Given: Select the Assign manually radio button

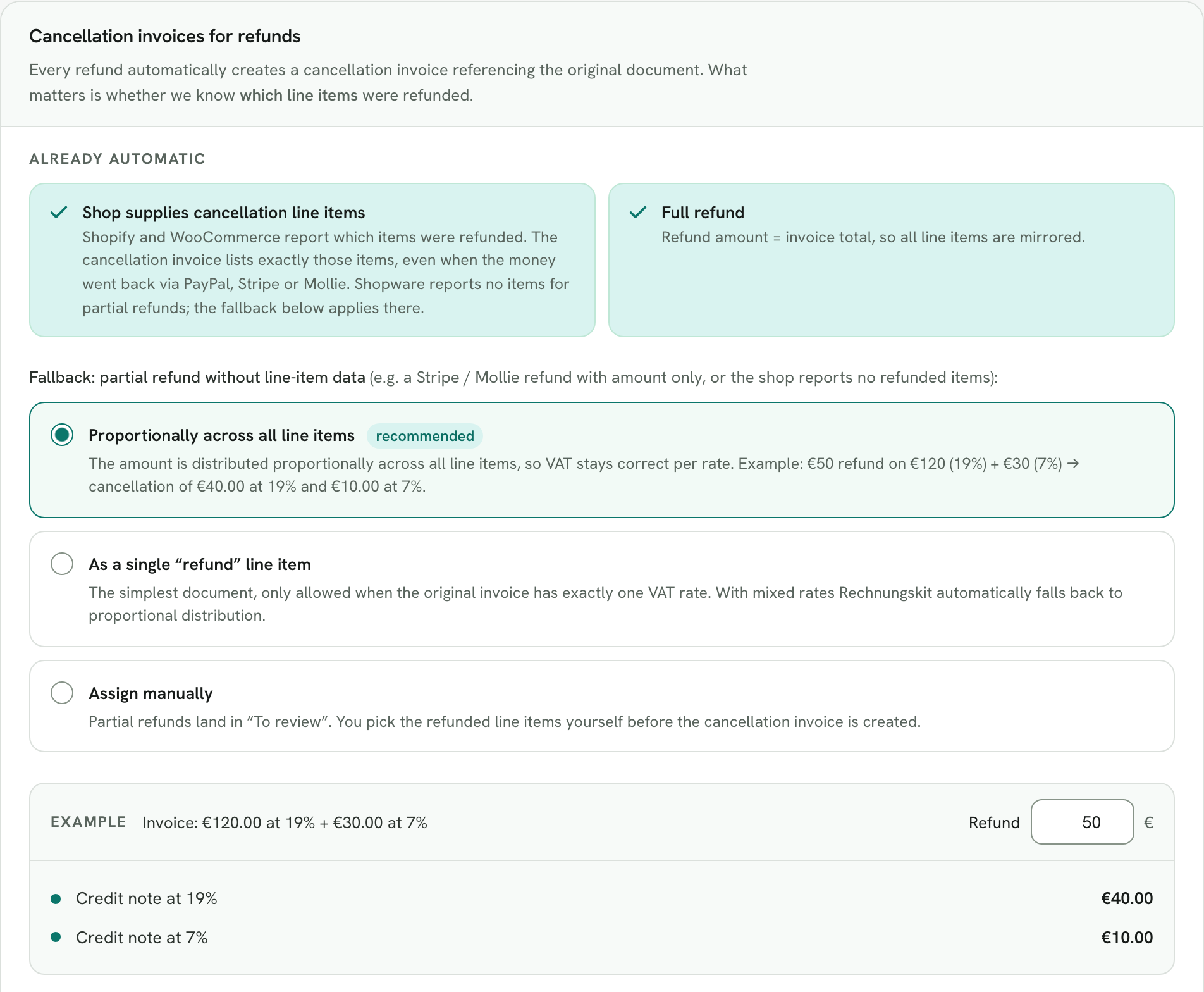Looking at the screenshot, I should pos(62,693).
